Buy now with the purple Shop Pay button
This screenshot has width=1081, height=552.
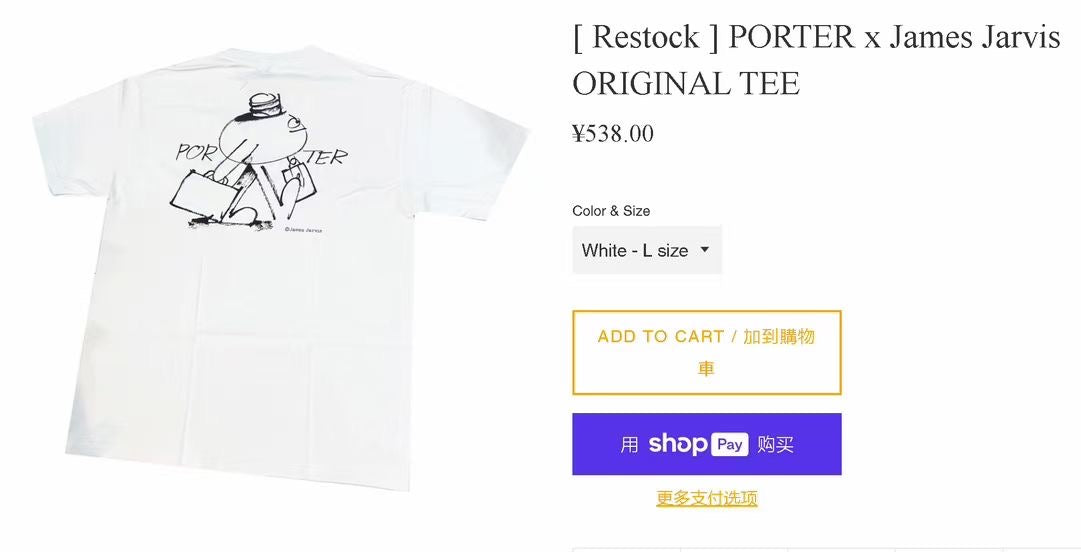click(x=707, y=444)
